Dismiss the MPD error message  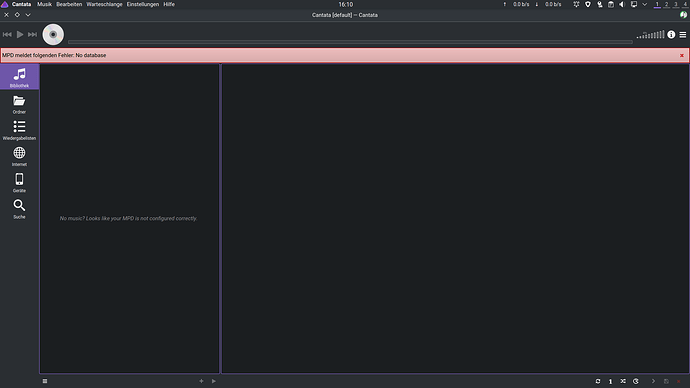coord(682,55)
